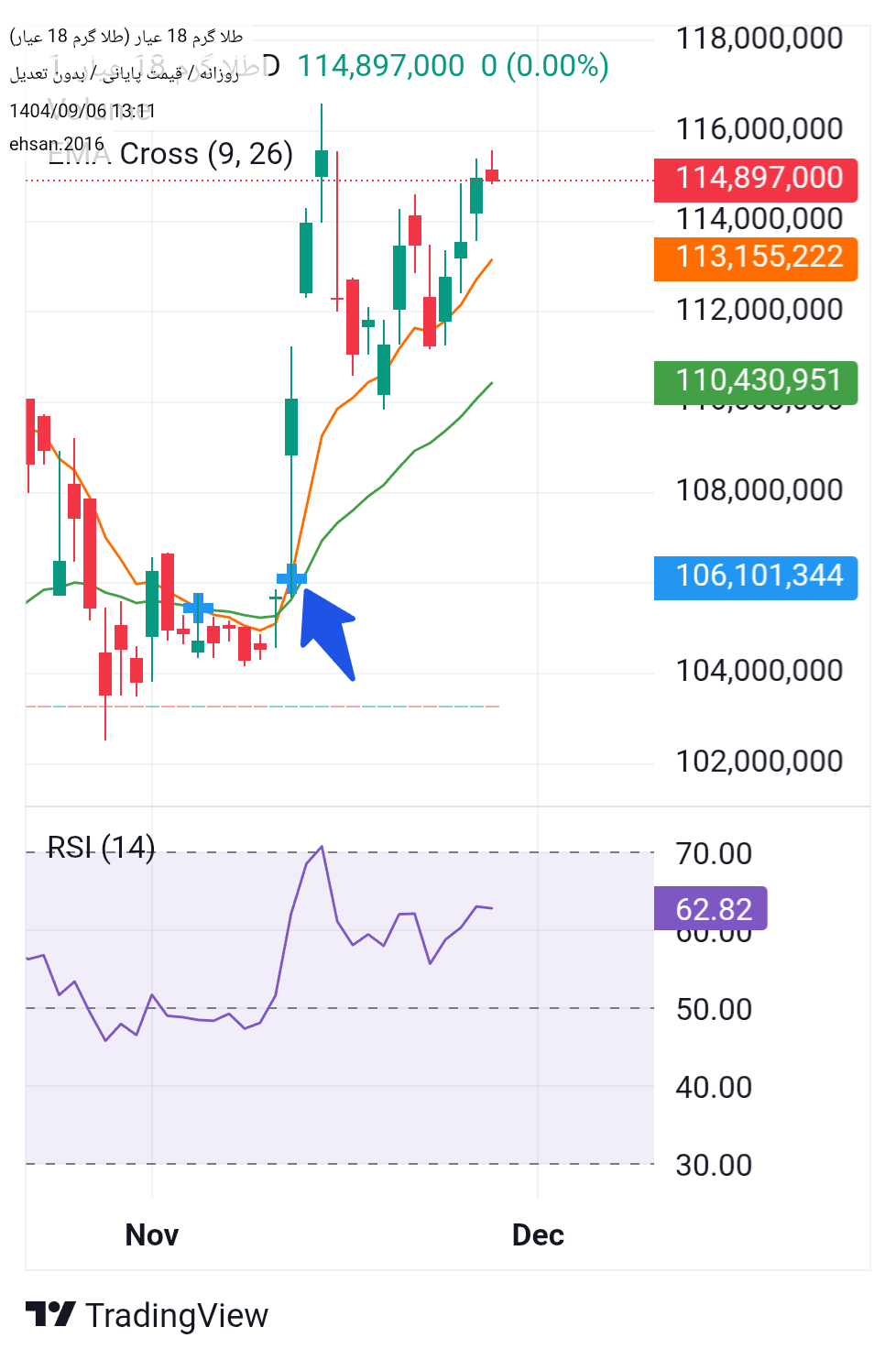Click the blue 106,101,344 price label
The height and width of the screenshot is (1360, 896).
[755, 577]
